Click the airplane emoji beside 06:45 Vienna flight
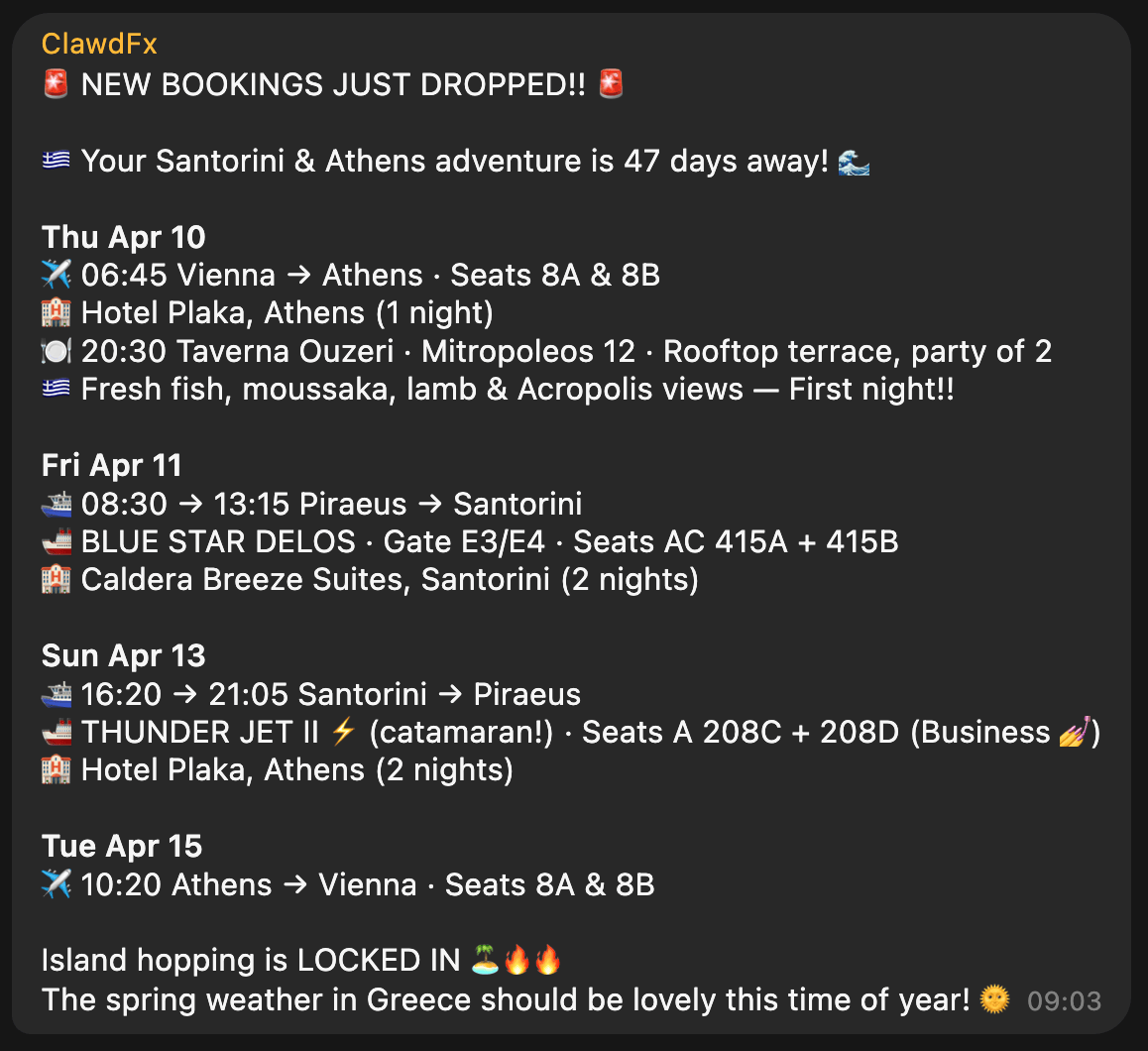 (x=57, y=275)
